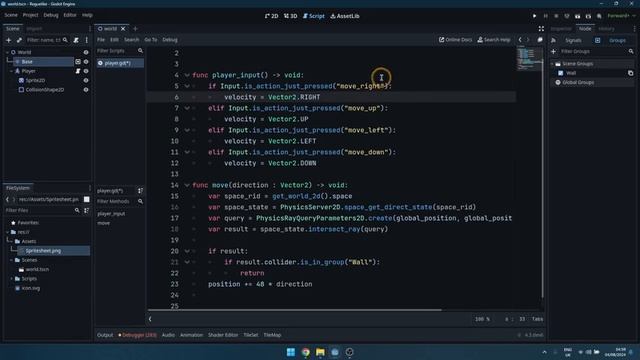The width and height of the screenshot is (640, 360).
Task: Toggle visibility of Base node
Action: click(86, 62)
